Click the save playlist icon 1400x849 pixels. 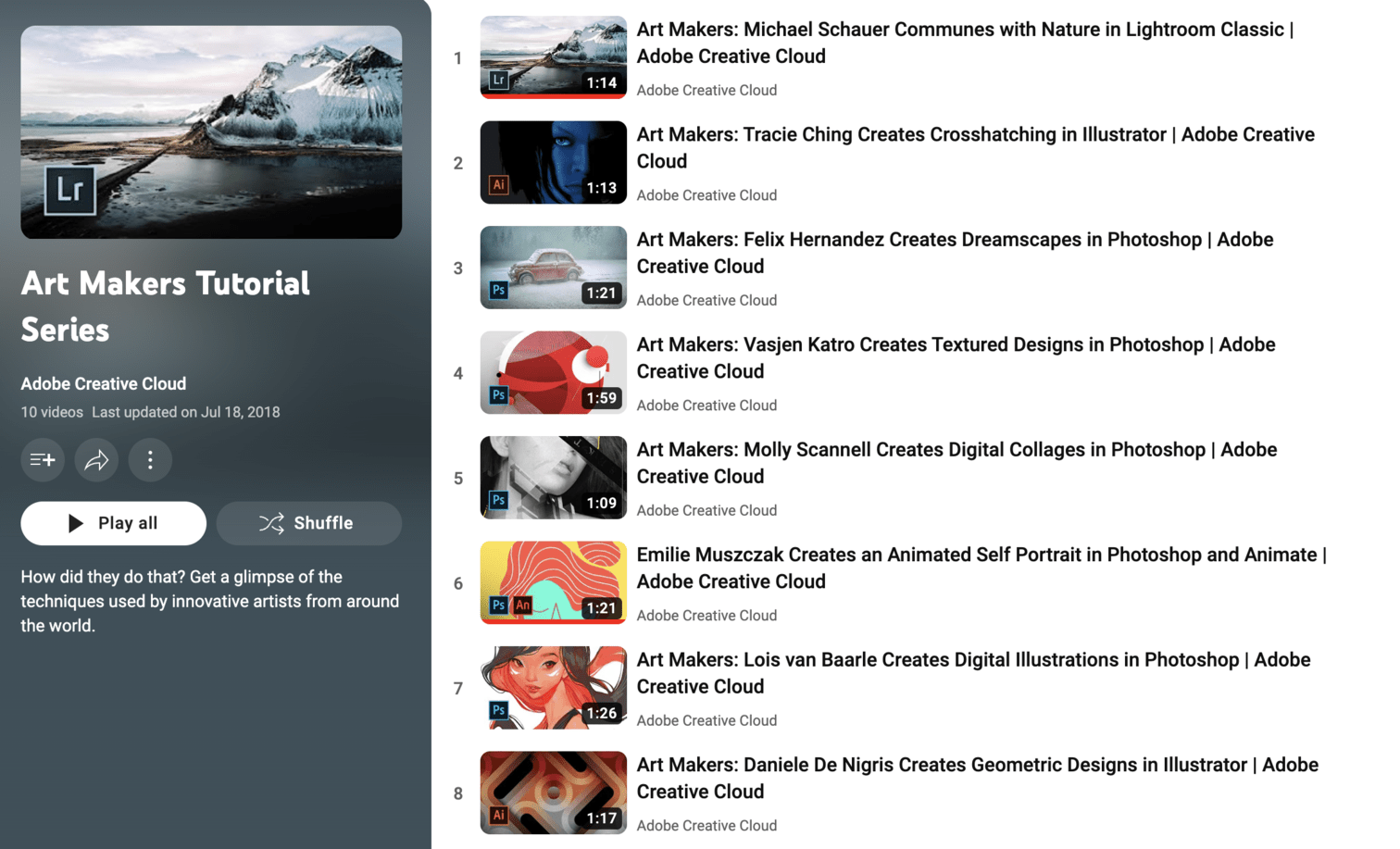coord(43,460)
